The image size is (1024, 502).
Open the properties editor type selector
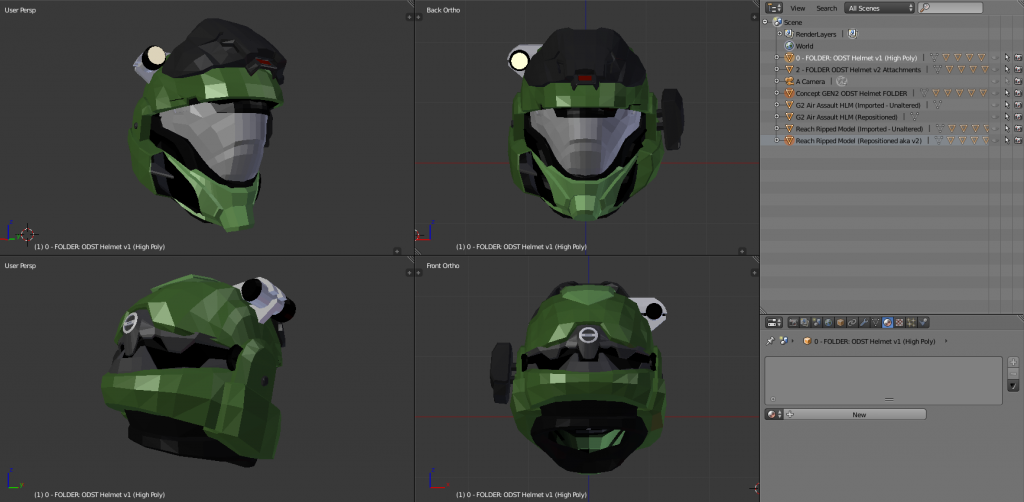coord(775,322)
